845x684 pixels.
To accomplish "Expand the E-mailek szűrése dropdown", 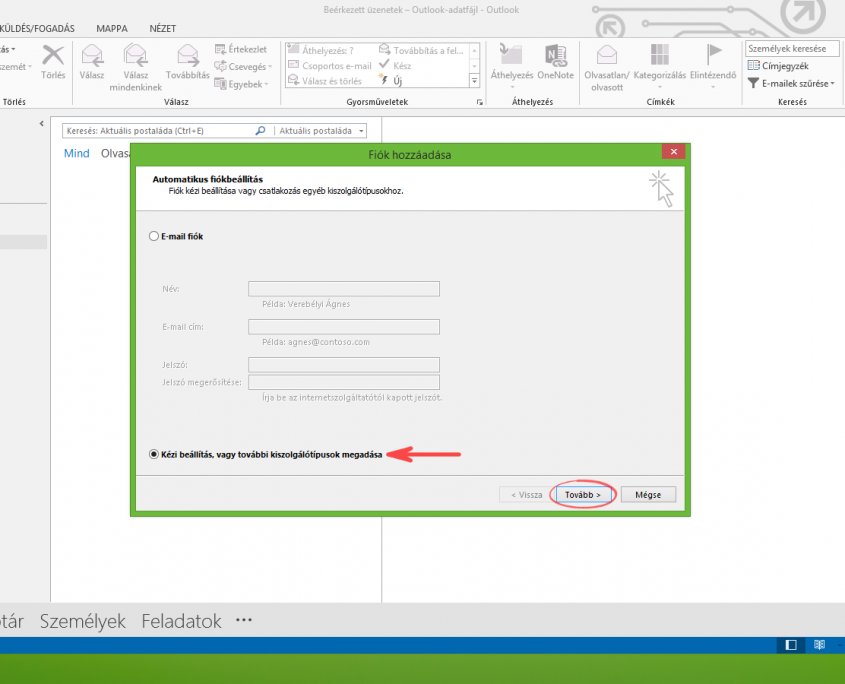I will pyautogui.click(x=792, y=84).
